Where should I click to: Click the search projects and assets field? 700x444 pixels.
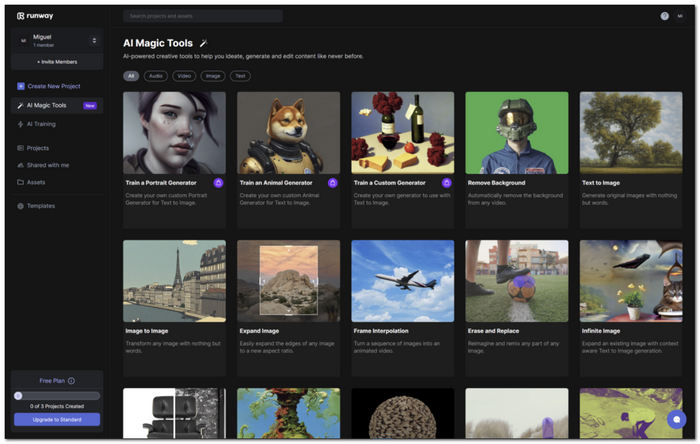203,16
